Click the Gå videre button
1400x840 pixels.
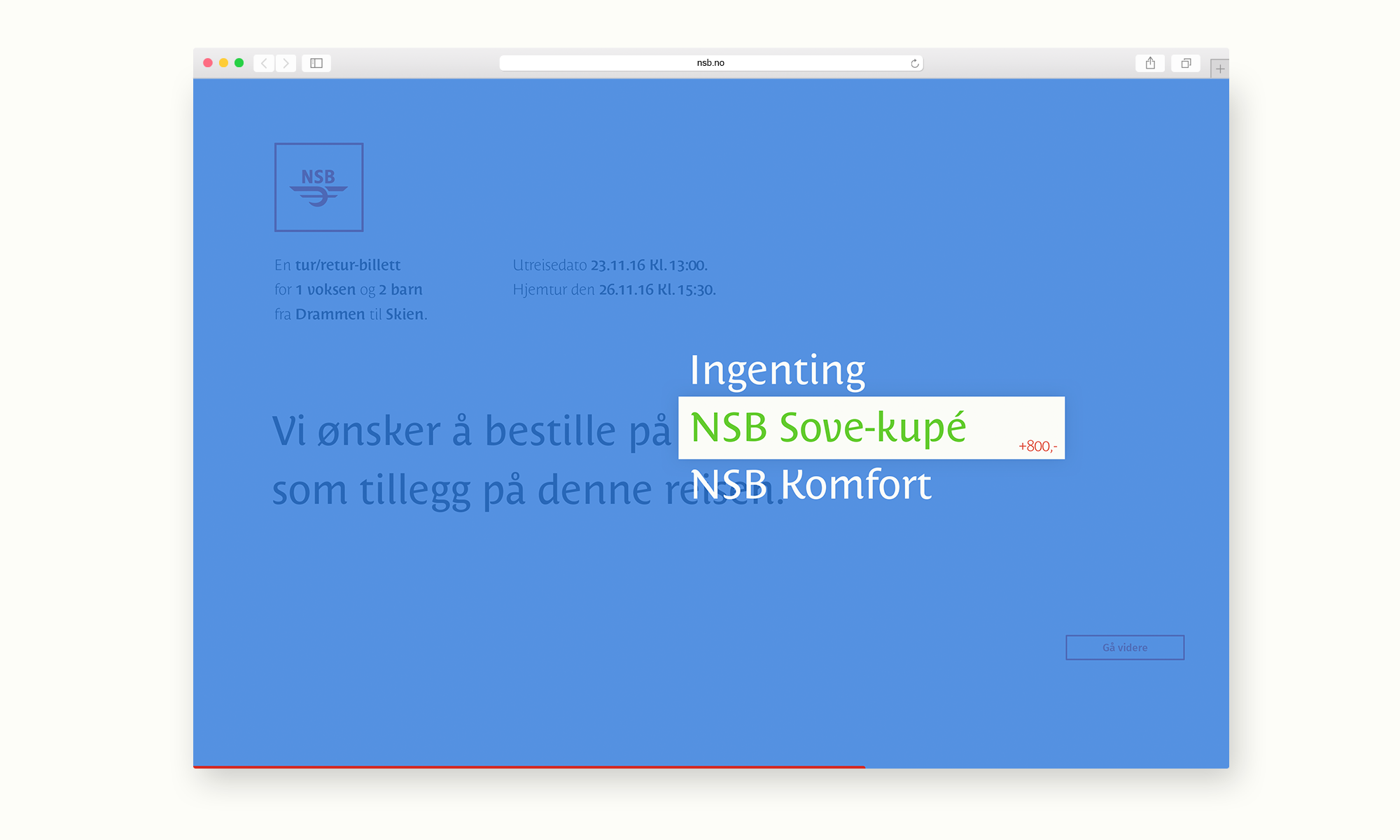pyautogui.click(x=1125, y=647)
